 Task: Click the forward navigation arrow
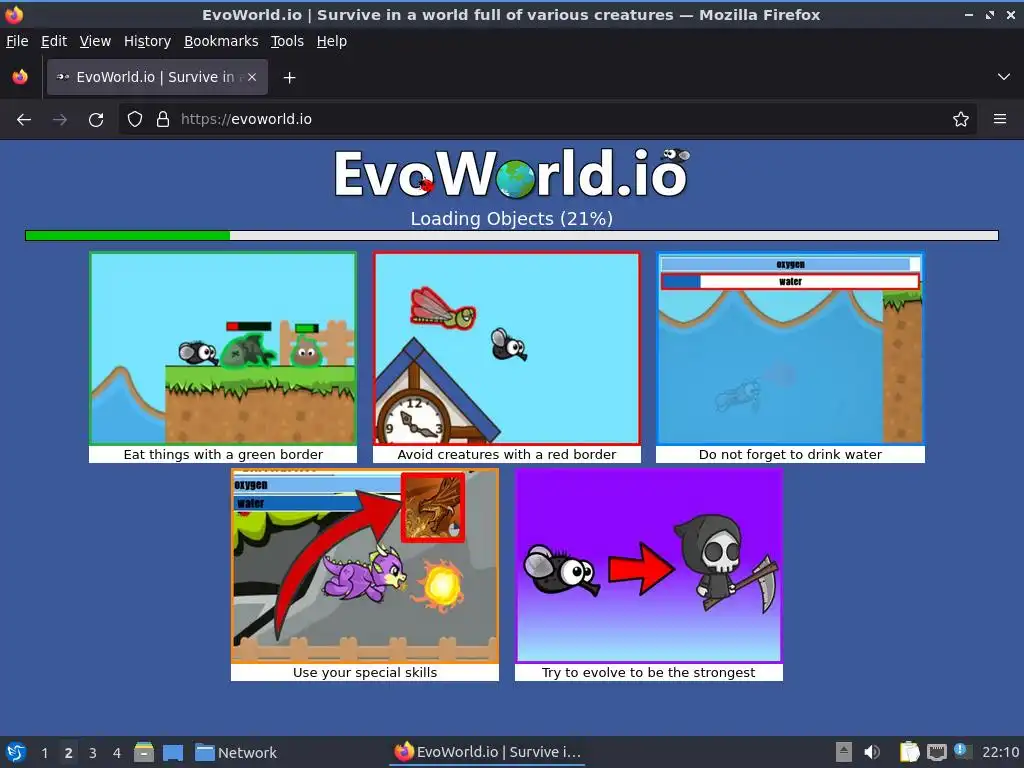[59, 120]
